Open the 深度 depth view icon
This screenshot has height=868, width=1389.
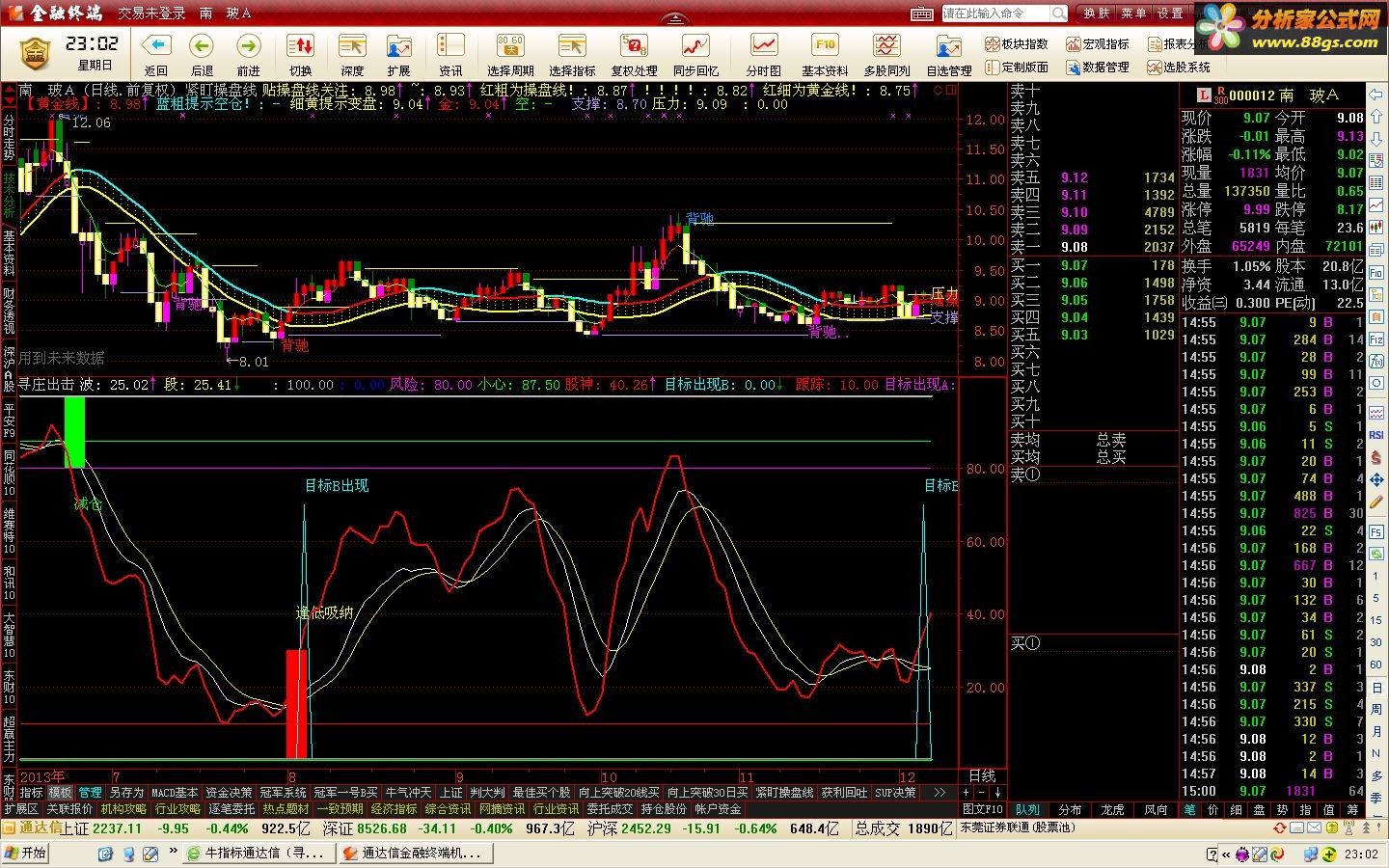[352, 54]
